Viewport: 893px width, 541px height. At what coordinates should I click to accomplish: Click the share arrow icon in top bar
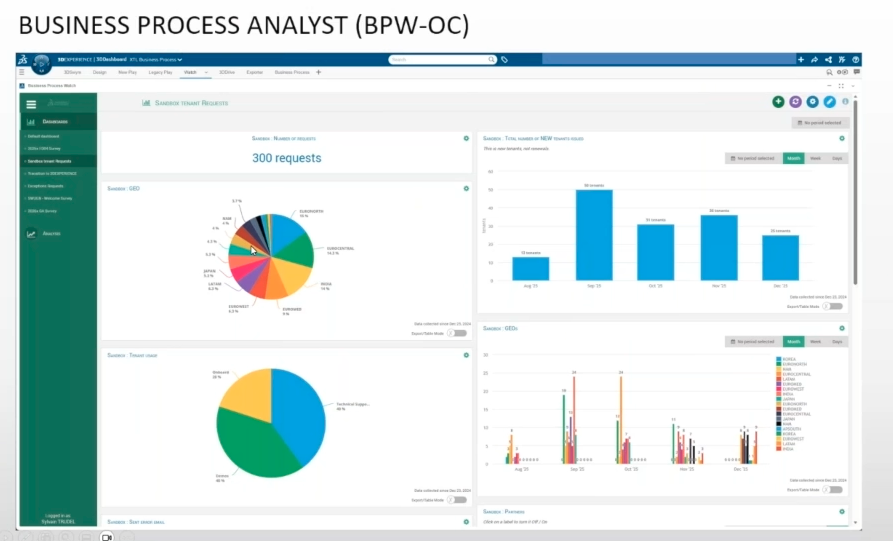[x=814, y=59]
